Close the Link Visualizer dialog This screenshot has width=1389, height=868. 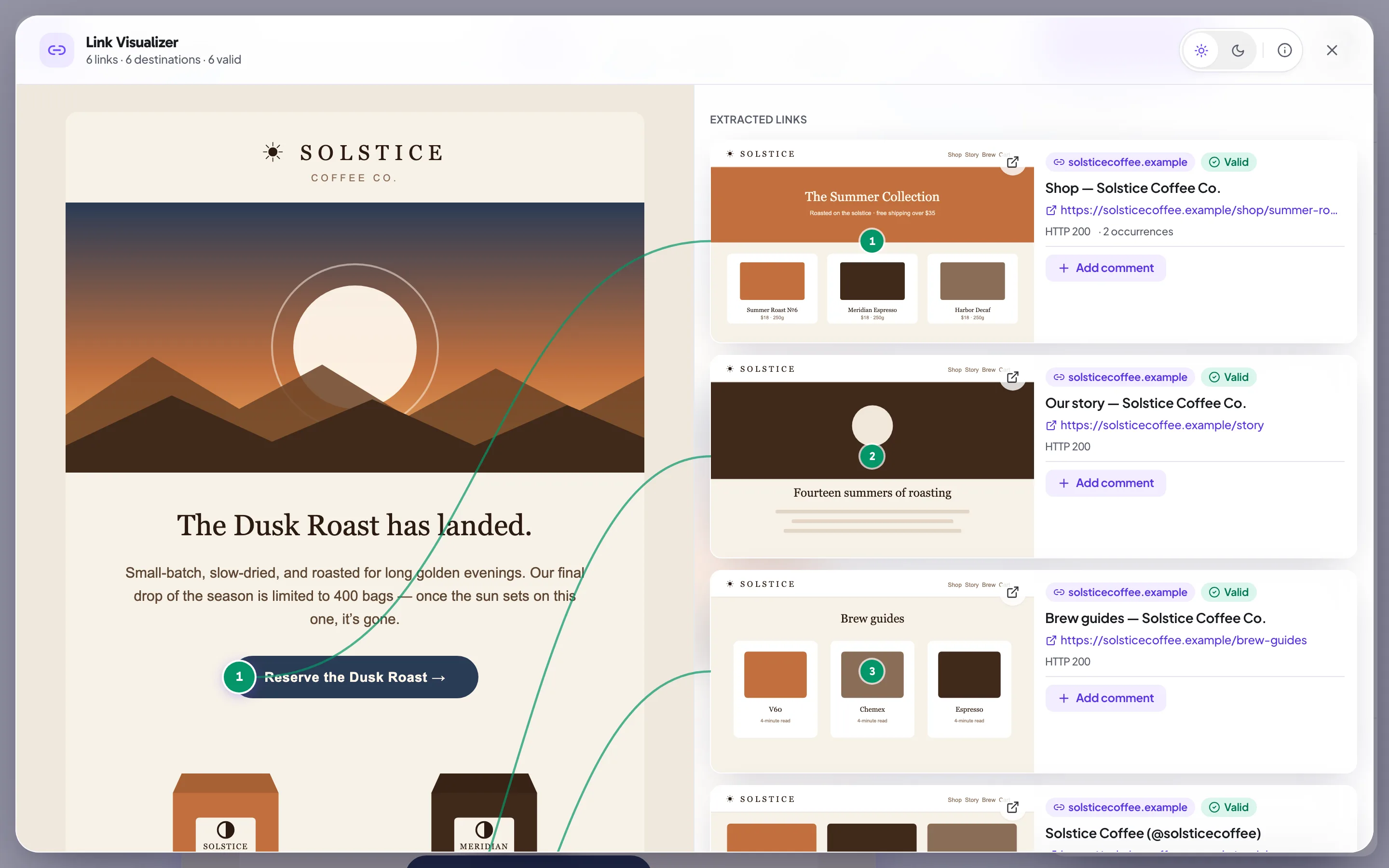1332,51
